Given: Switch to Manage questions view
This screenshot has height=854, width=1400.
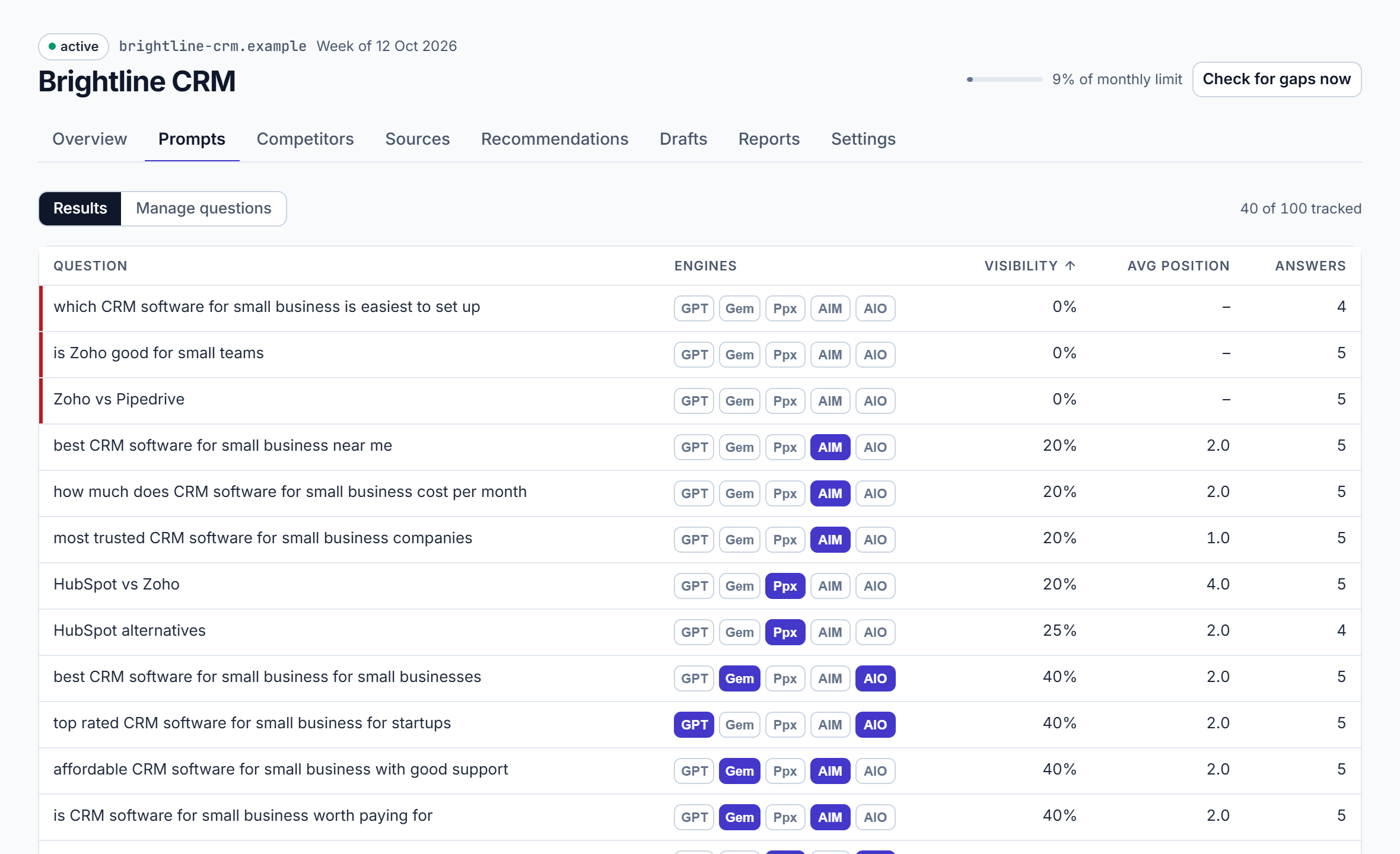Looking at the screenshot, I should click(x=203, y=209).
